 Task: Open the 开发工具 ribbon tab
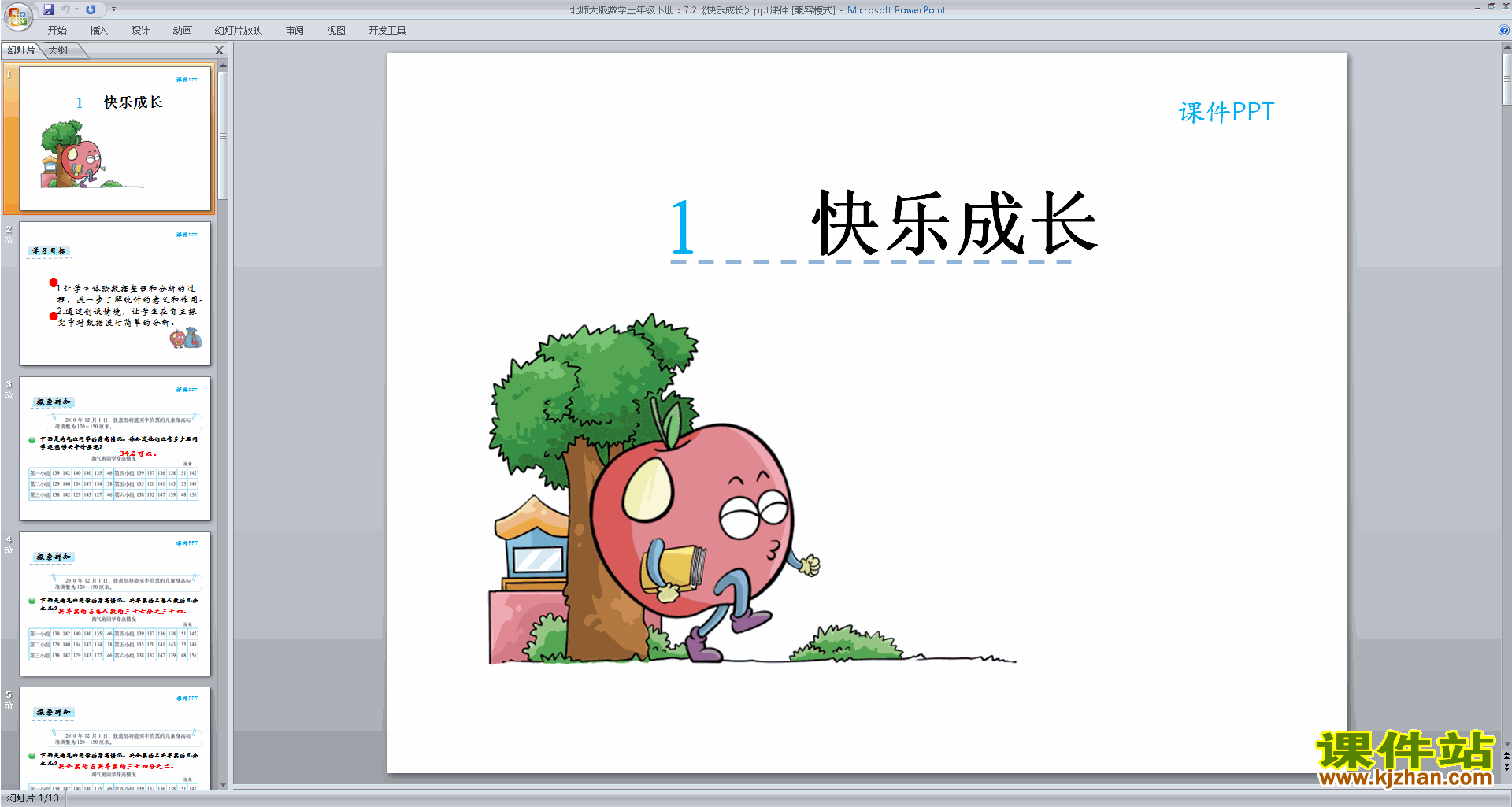pos(387,30)
